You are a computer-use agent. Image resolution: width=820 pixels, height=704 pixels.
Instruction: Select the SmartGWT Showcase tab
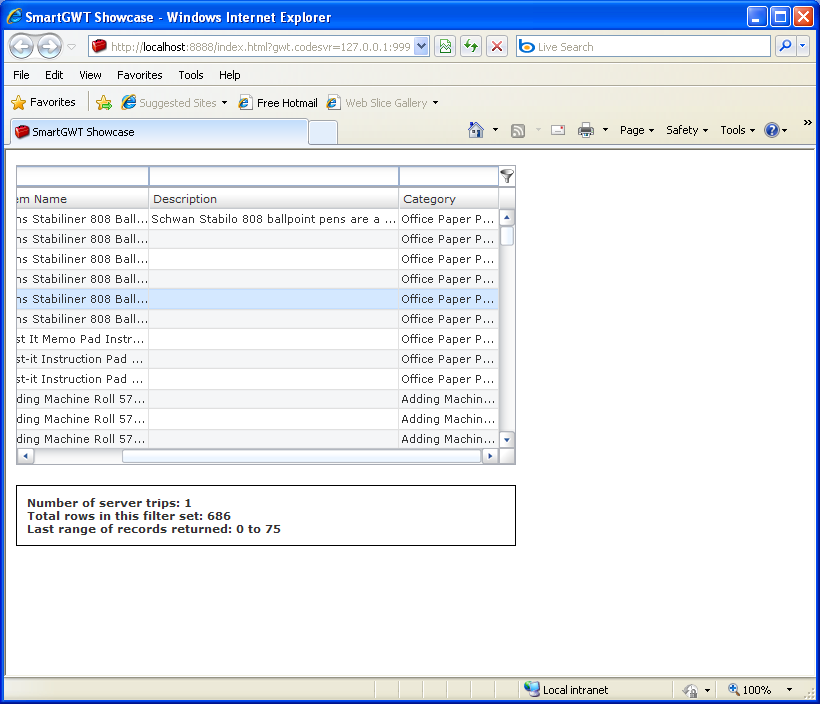pyautogui.click(x=158, y=132)
